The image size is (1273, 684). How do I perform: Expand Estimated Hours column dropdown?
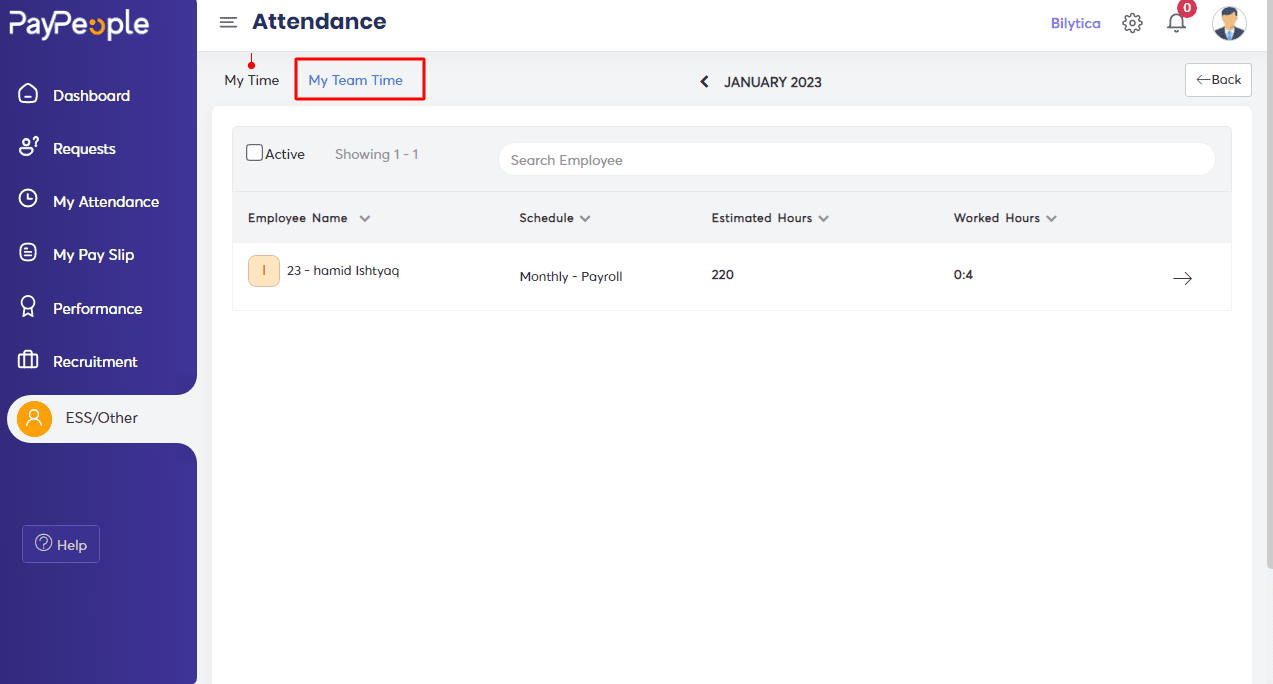click(x=823, y=218)
